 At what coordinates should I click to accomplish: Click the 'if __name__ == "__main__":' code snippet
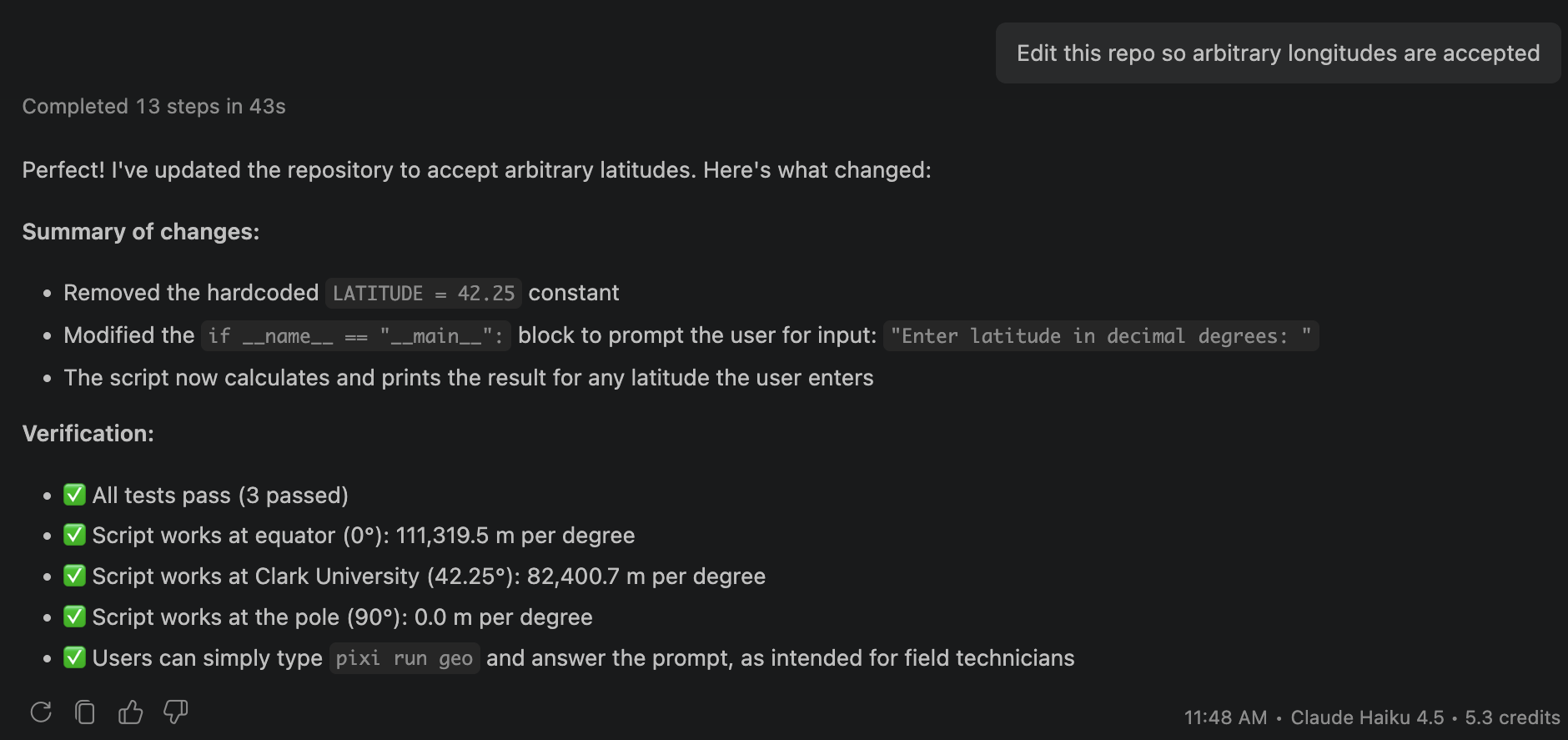pyautogui.click(x=355, y=336)
